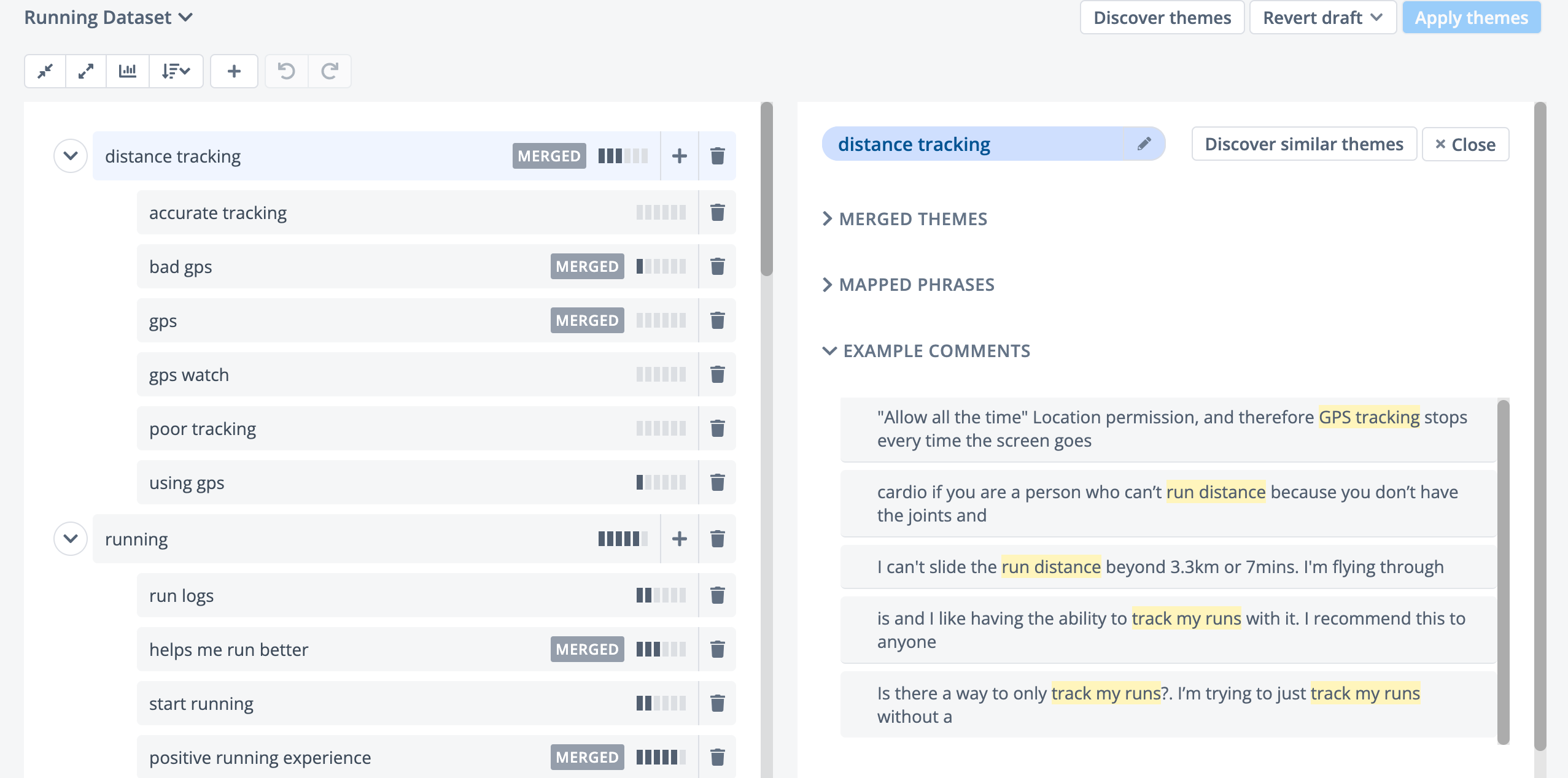The height and width of the screenshot is (778, 1568).
Task: Click the undo arrow icon
Action: (287, 70)
